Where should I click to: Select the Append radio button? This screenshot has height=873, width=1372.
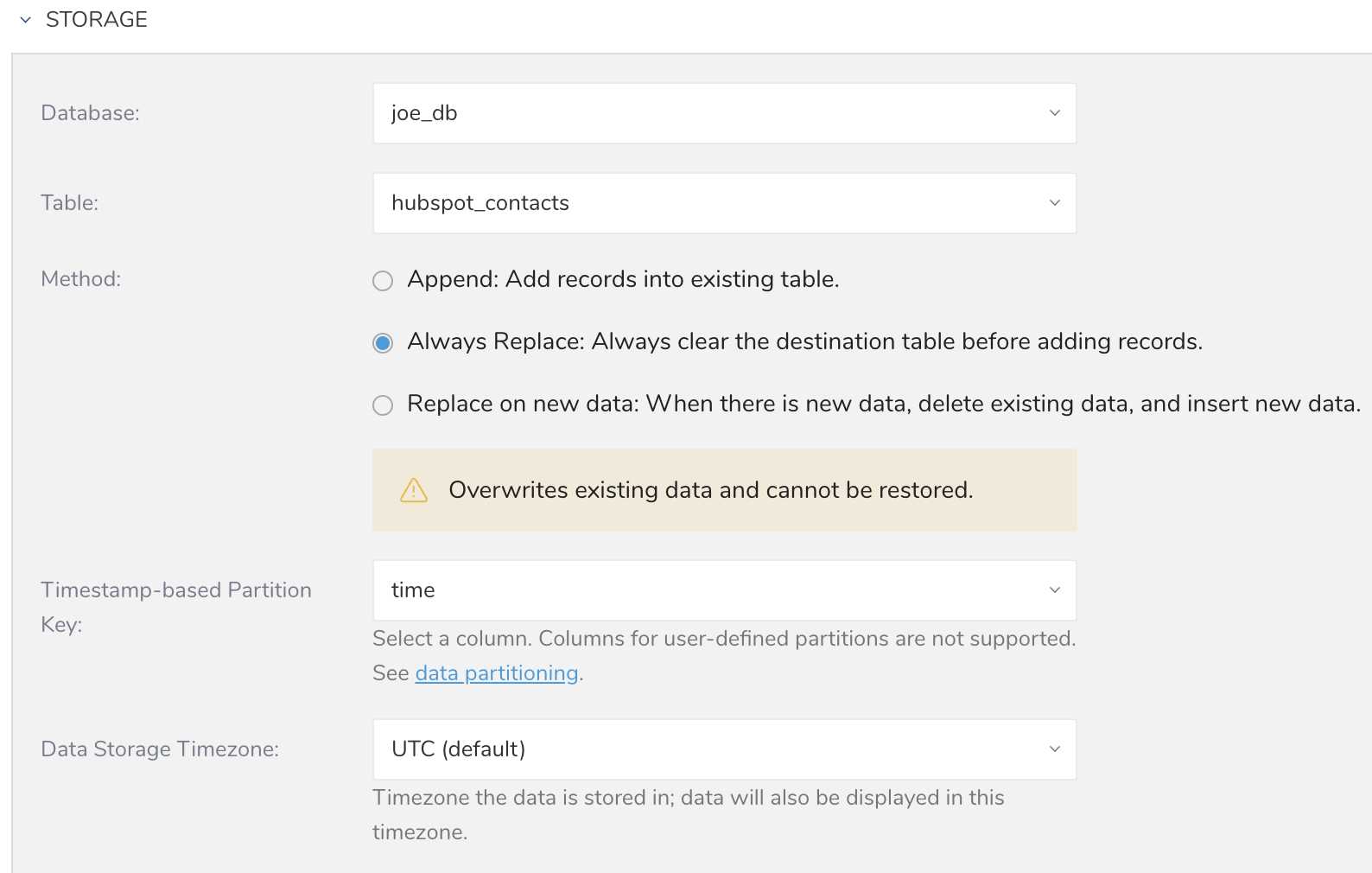pos(383,281)
